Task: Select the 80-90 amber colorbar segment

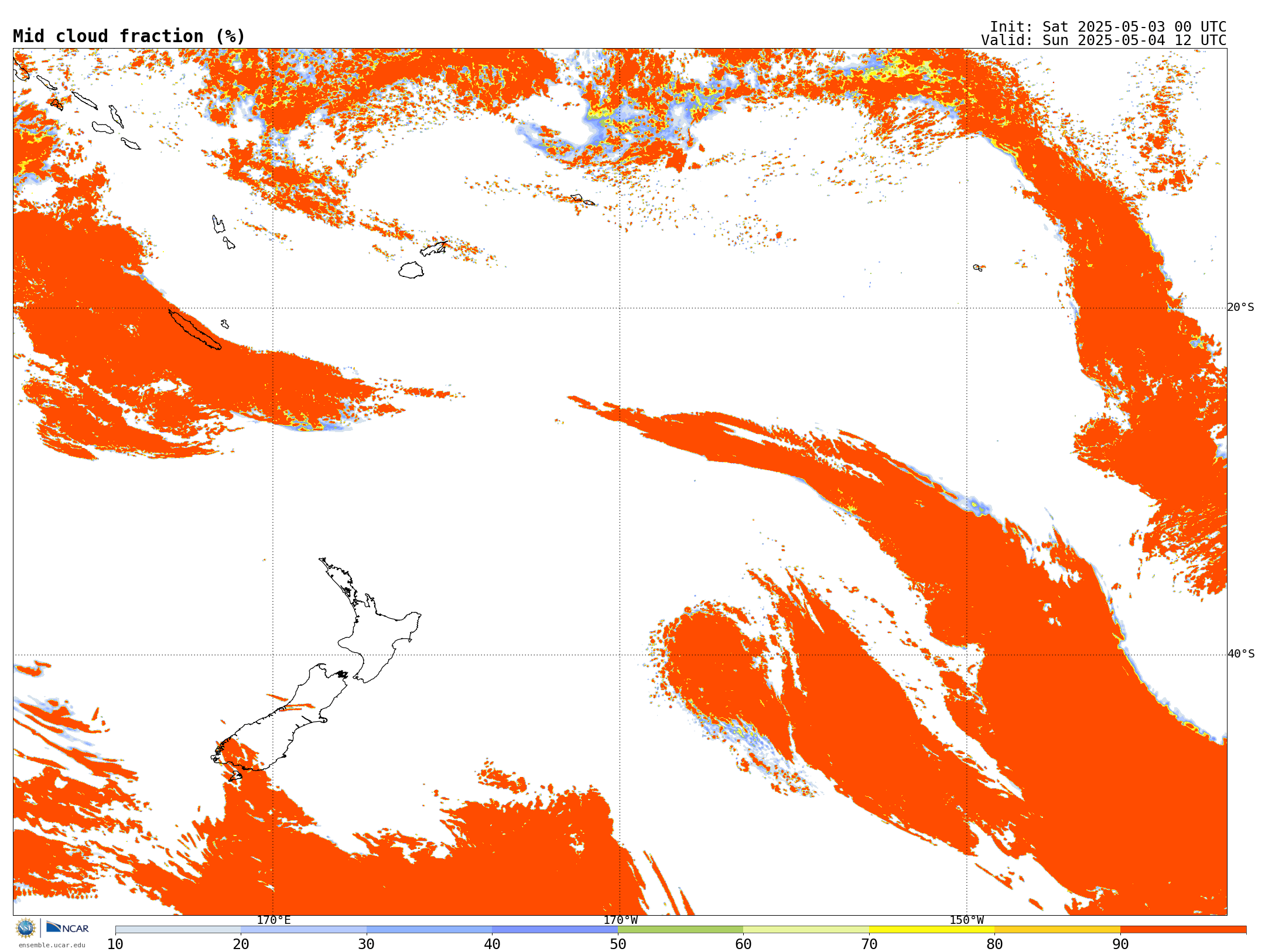Action: click(1057, 930)
